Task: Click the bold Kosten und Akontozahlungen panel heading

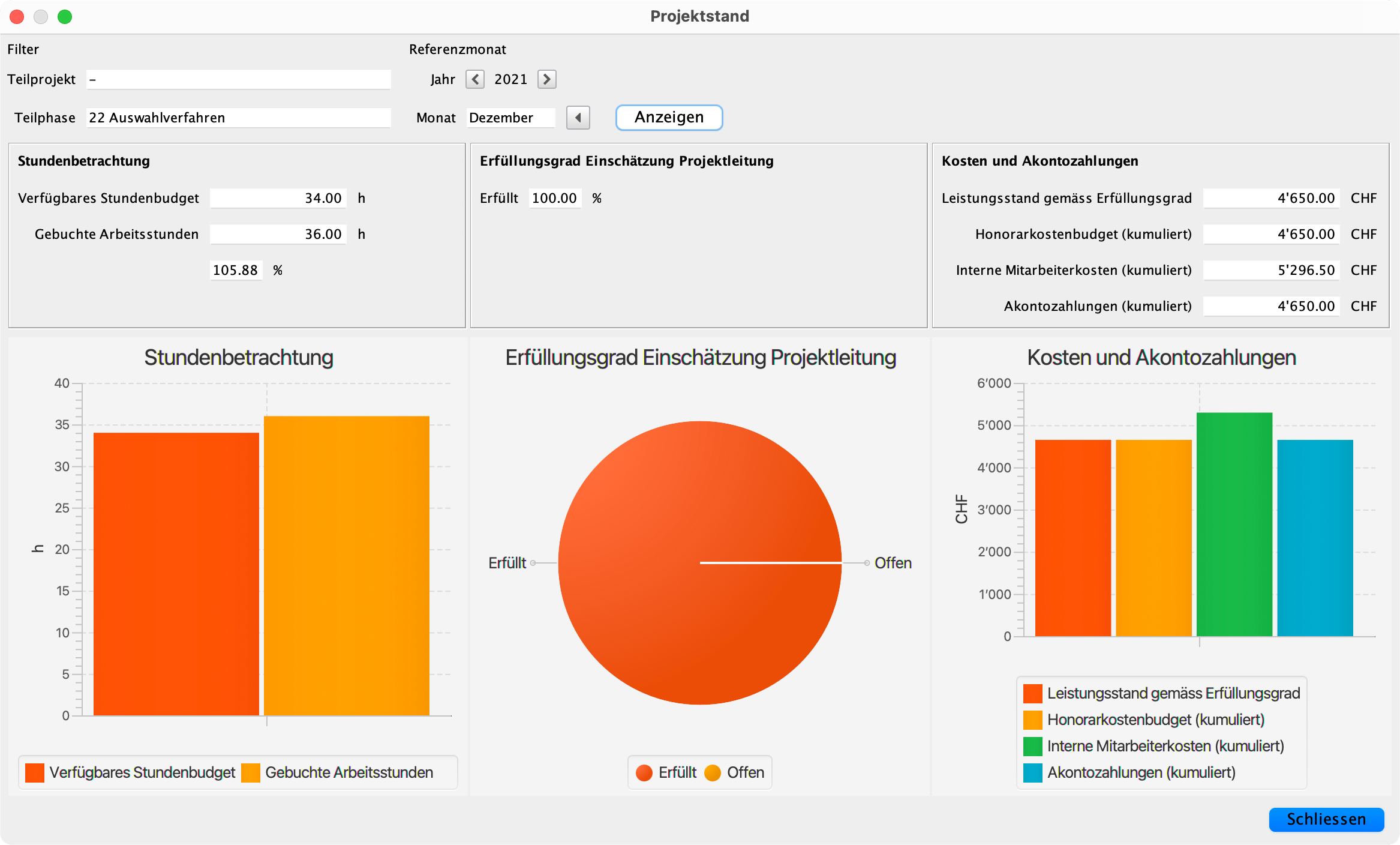Action: click(x=1040, y=161)
